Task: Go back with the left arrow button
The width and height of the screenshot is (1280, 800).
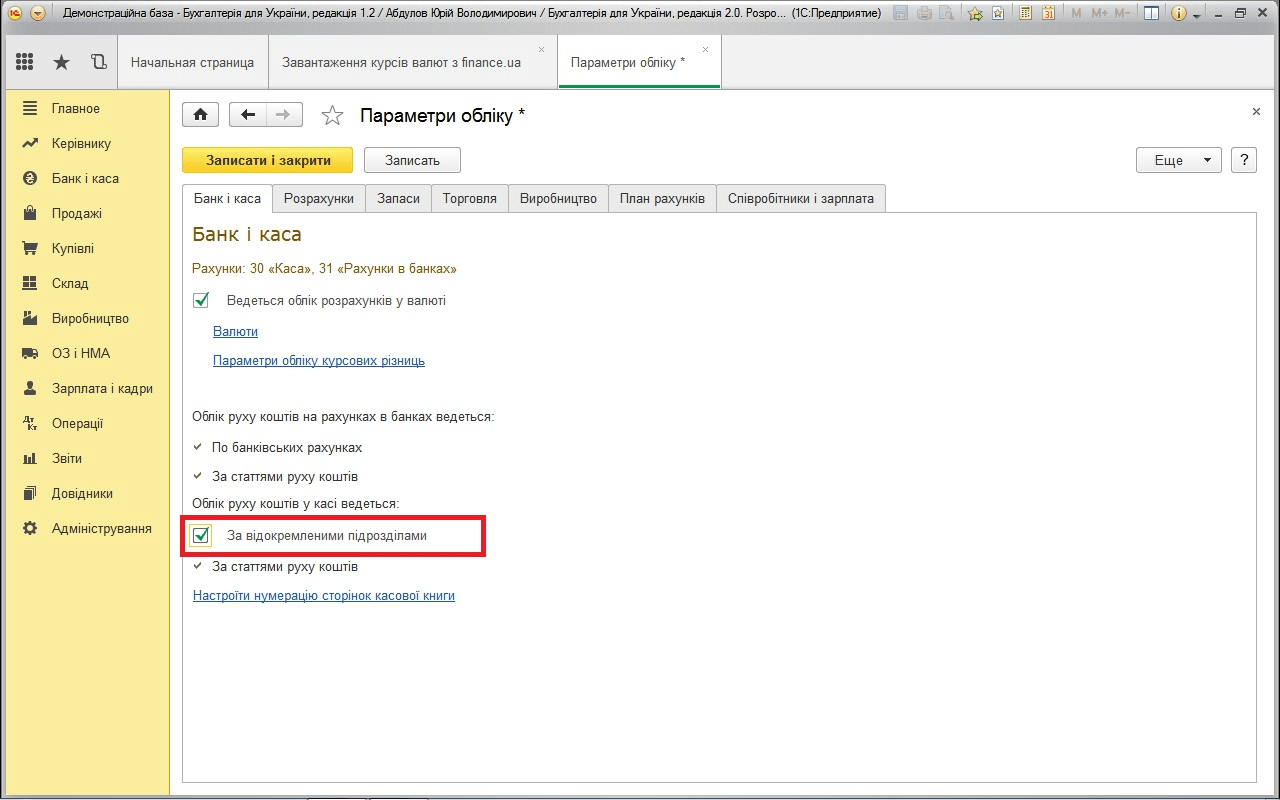Action: (248, 115)
